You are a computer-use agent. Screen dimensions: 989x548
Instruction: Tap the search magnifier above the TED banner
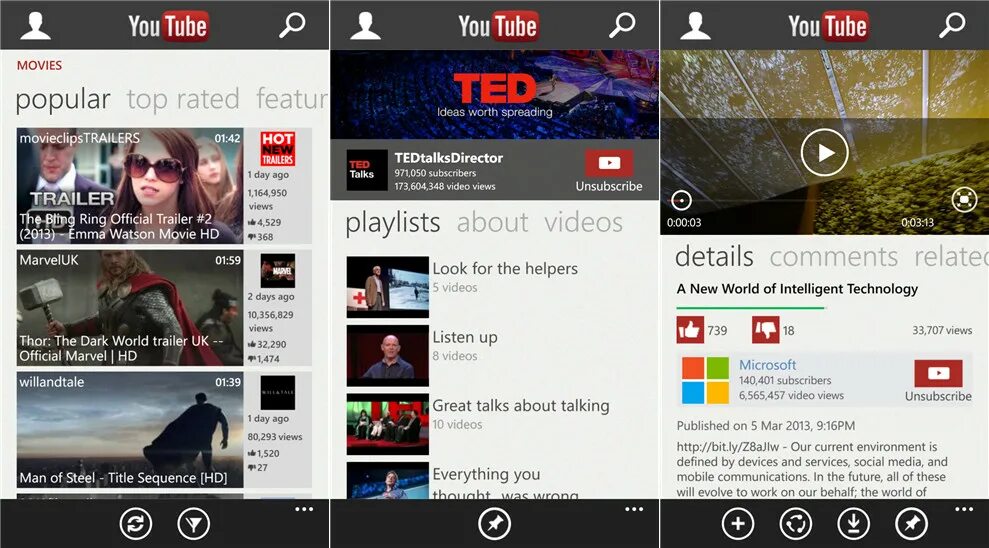[x=622, y=26]
